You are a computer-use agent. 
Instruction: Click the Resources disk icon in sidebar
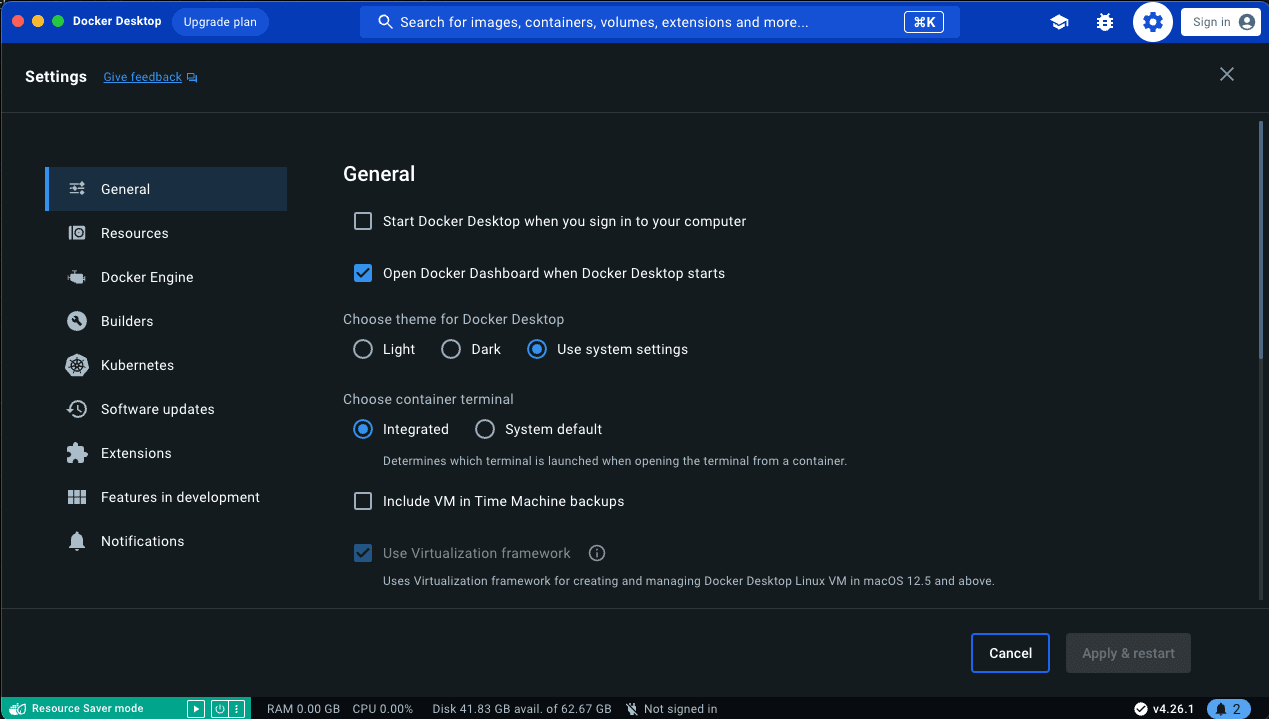click(x=77, y=233)
